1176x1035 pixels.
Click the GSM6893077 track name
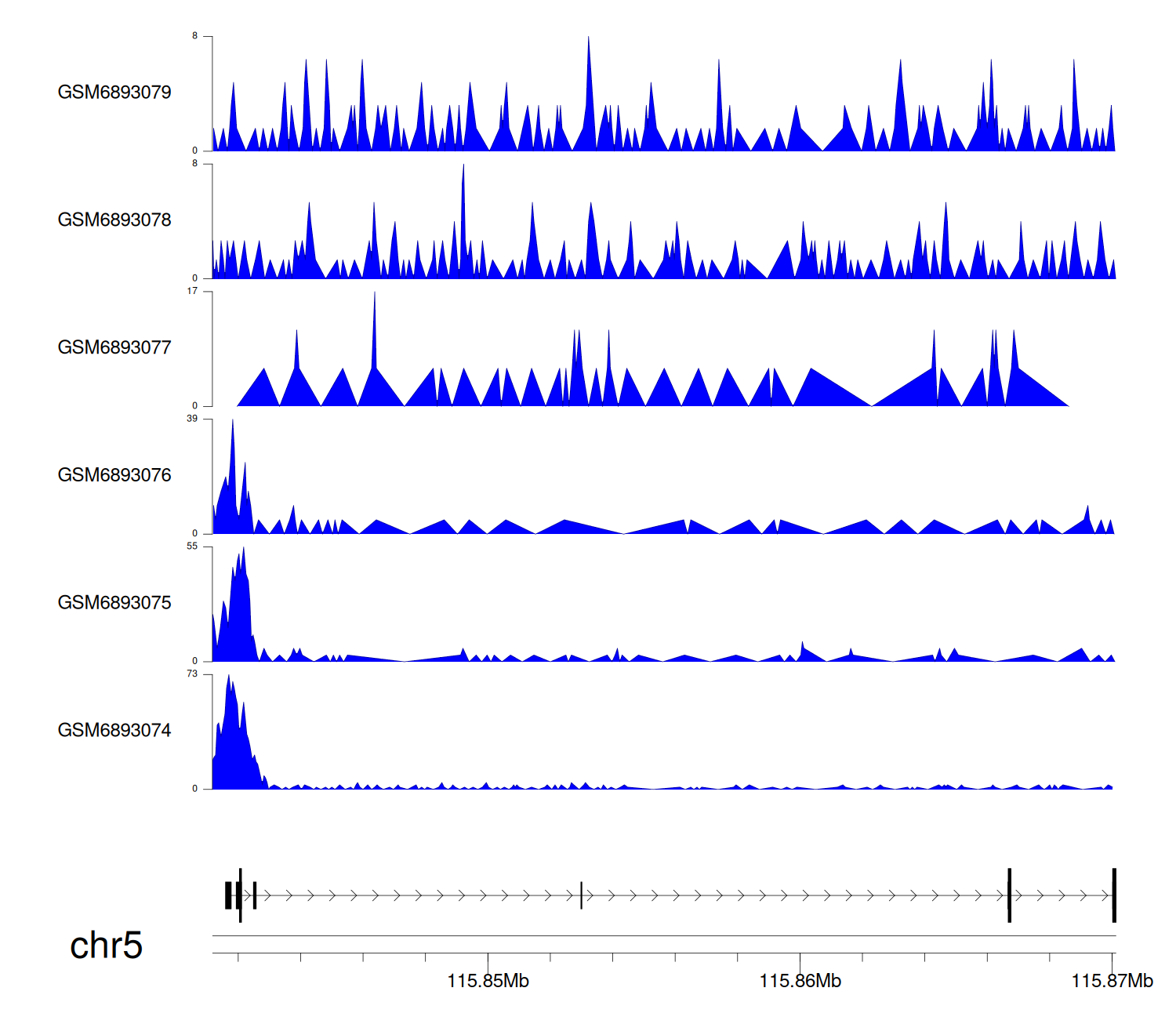pos(114,348)
